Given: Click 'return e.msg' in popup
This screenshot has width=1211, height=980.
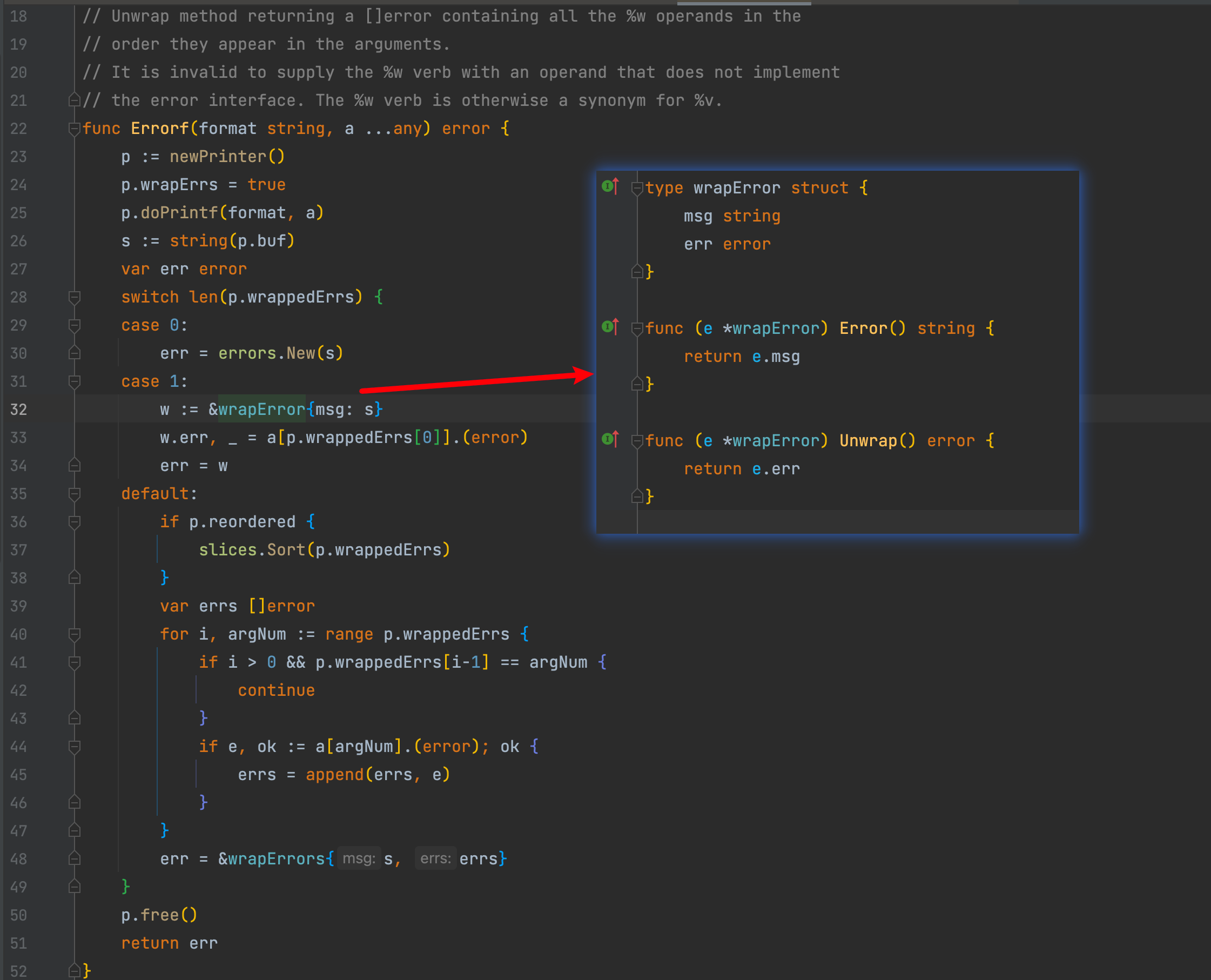Looking at the screenshot, I should point(742,357).
